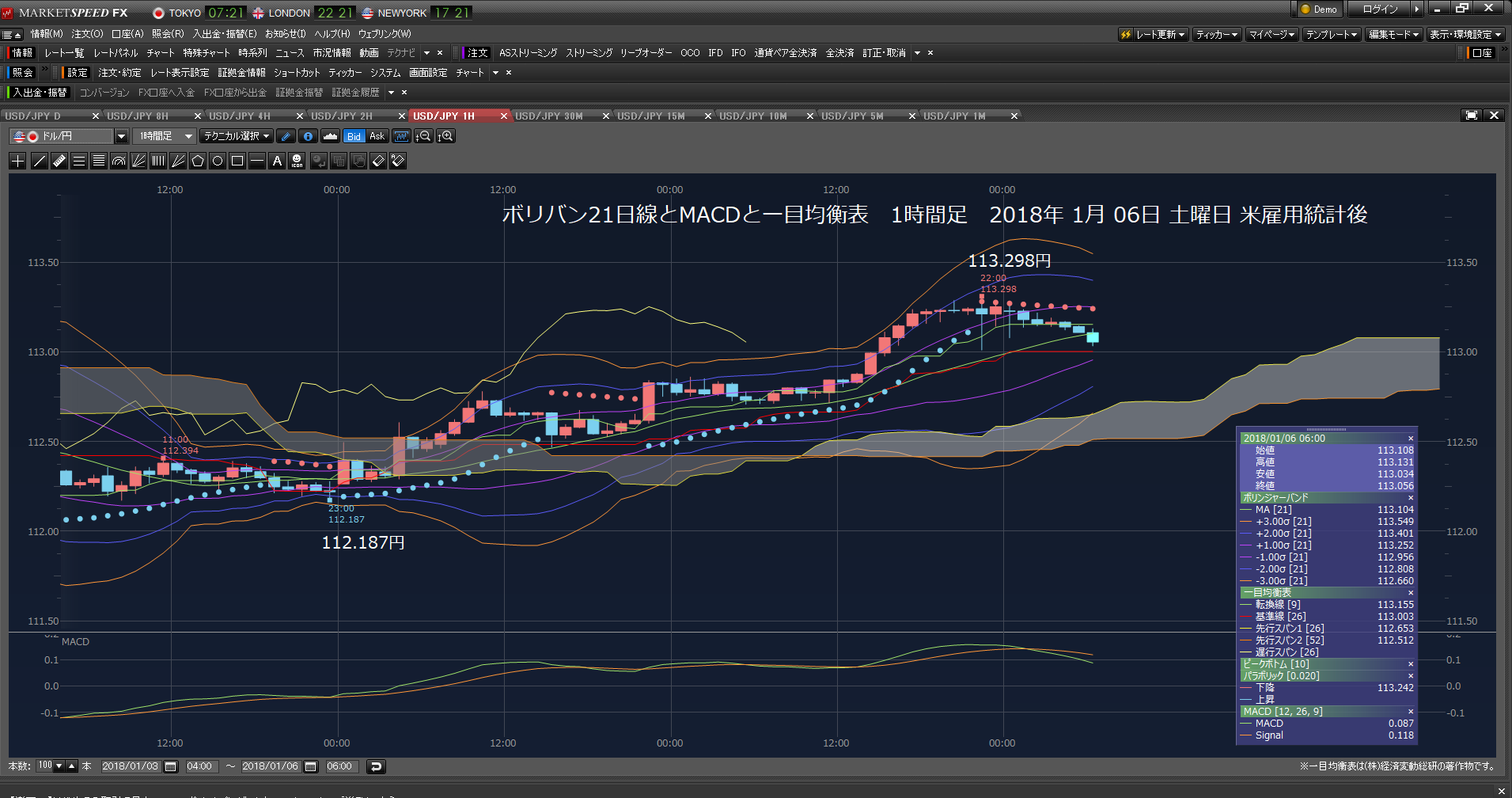1512x798 pixels.
Task: Close the 2018/01/06 06:00 price info header
Action: pos(1410,439)
